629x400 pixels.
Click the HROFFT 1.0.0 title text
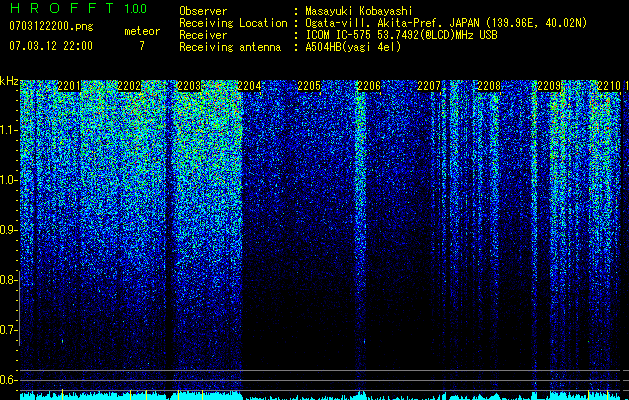tap(78, 8)
